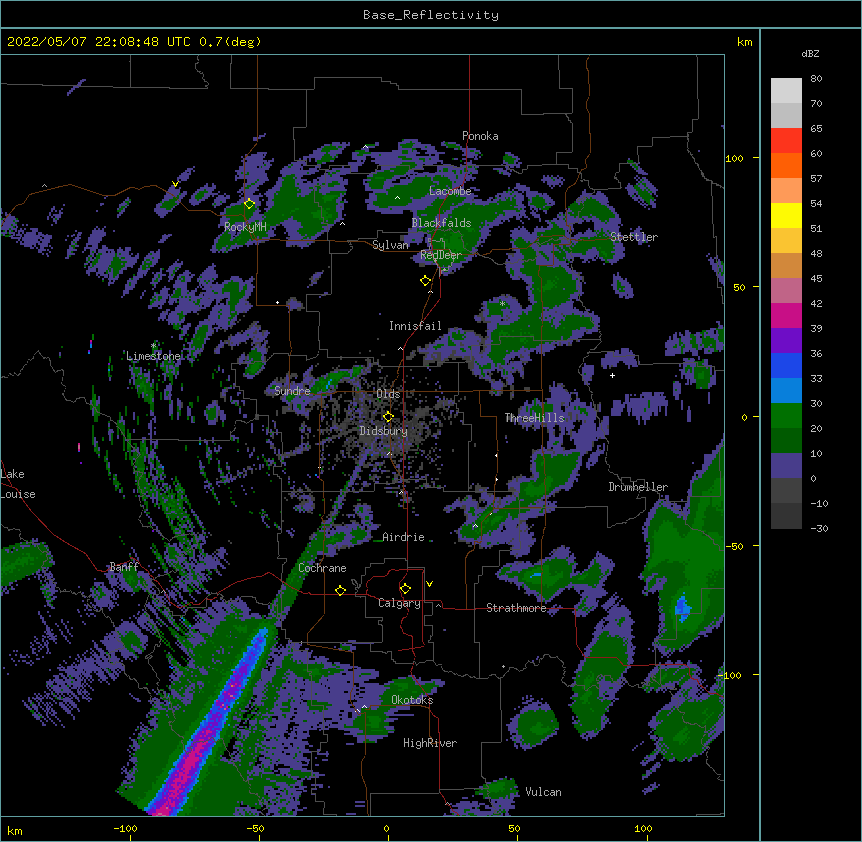Click the km label at top right
862x842 pixels.
(744, 42)
